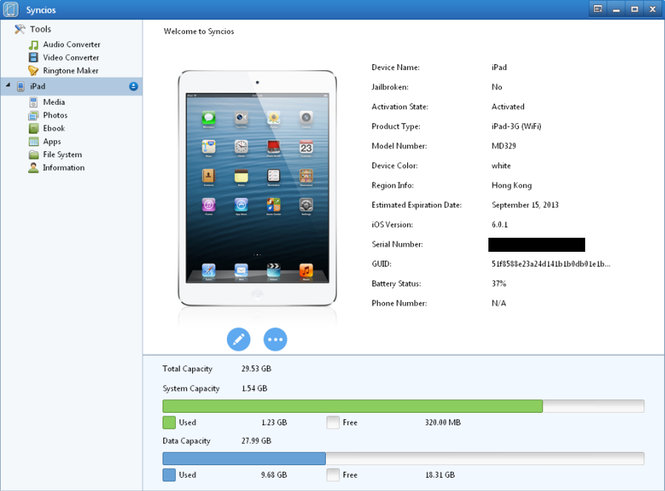Click the Syncios logo in title bar
The width and height of the screenshot is (665, 491).
point(11,9)
